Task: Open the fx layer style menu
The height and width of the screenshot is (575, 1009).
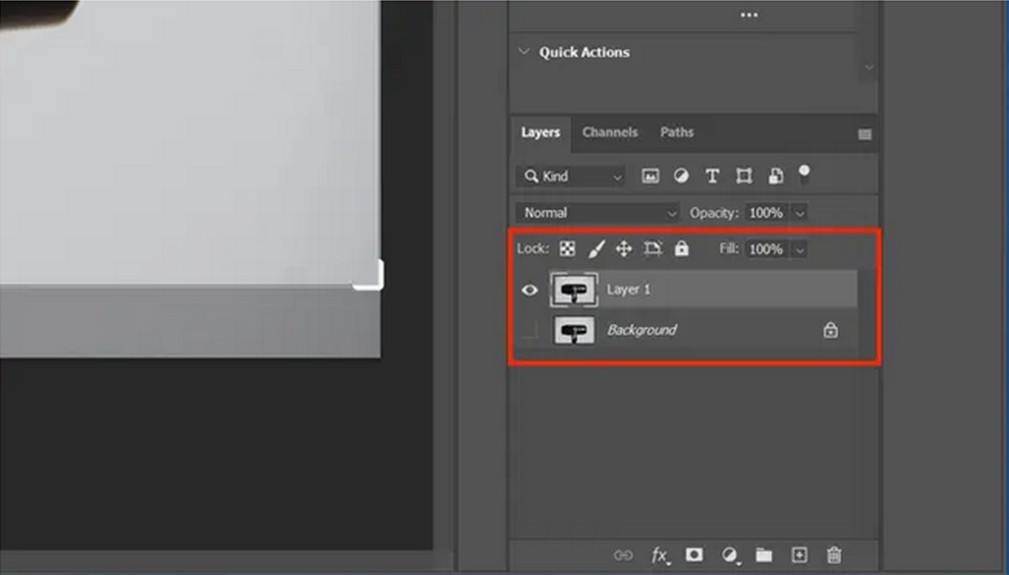Action: 659,555
